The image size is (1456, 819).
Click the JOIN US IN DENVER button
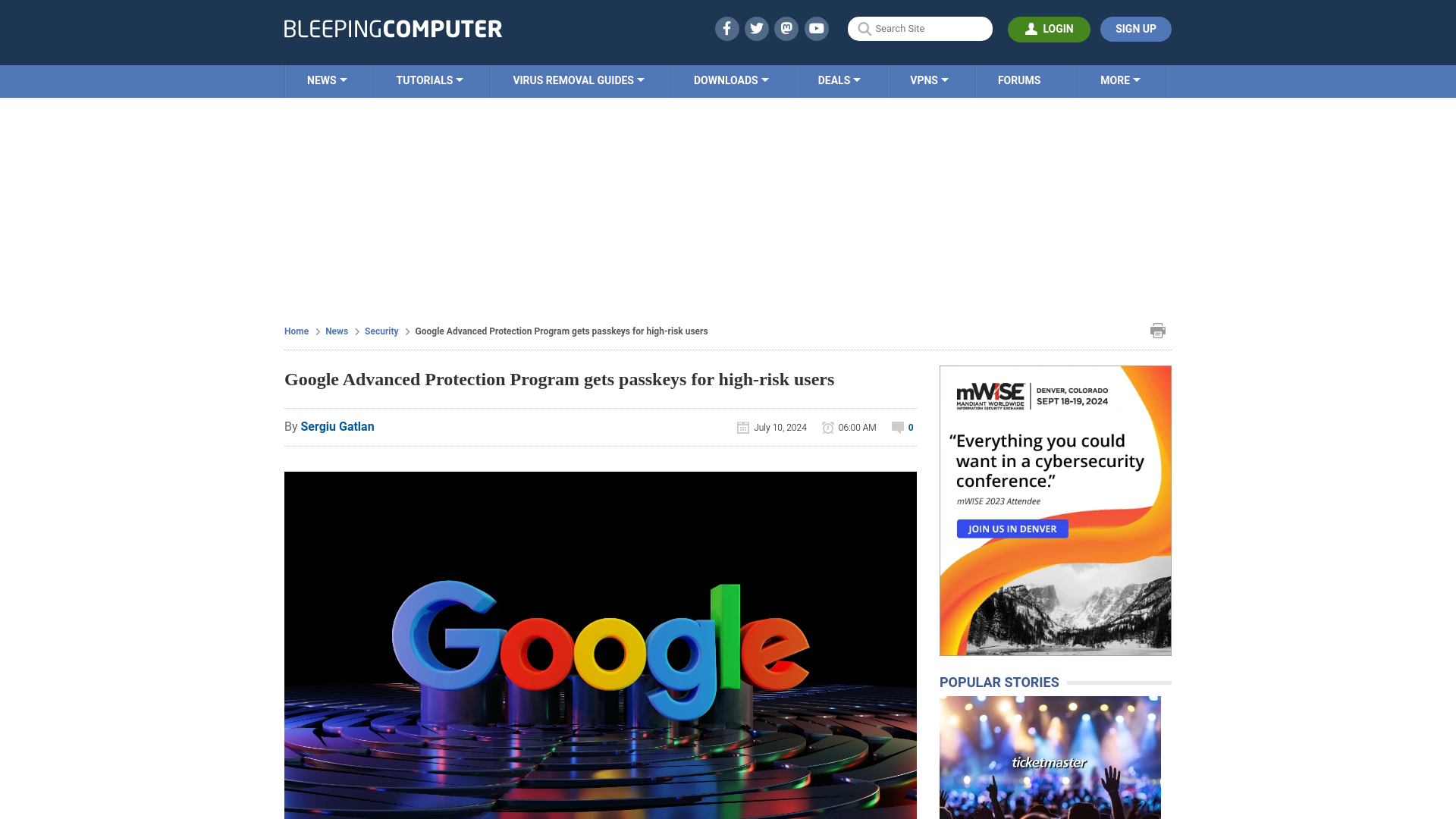pos(1012,528)
